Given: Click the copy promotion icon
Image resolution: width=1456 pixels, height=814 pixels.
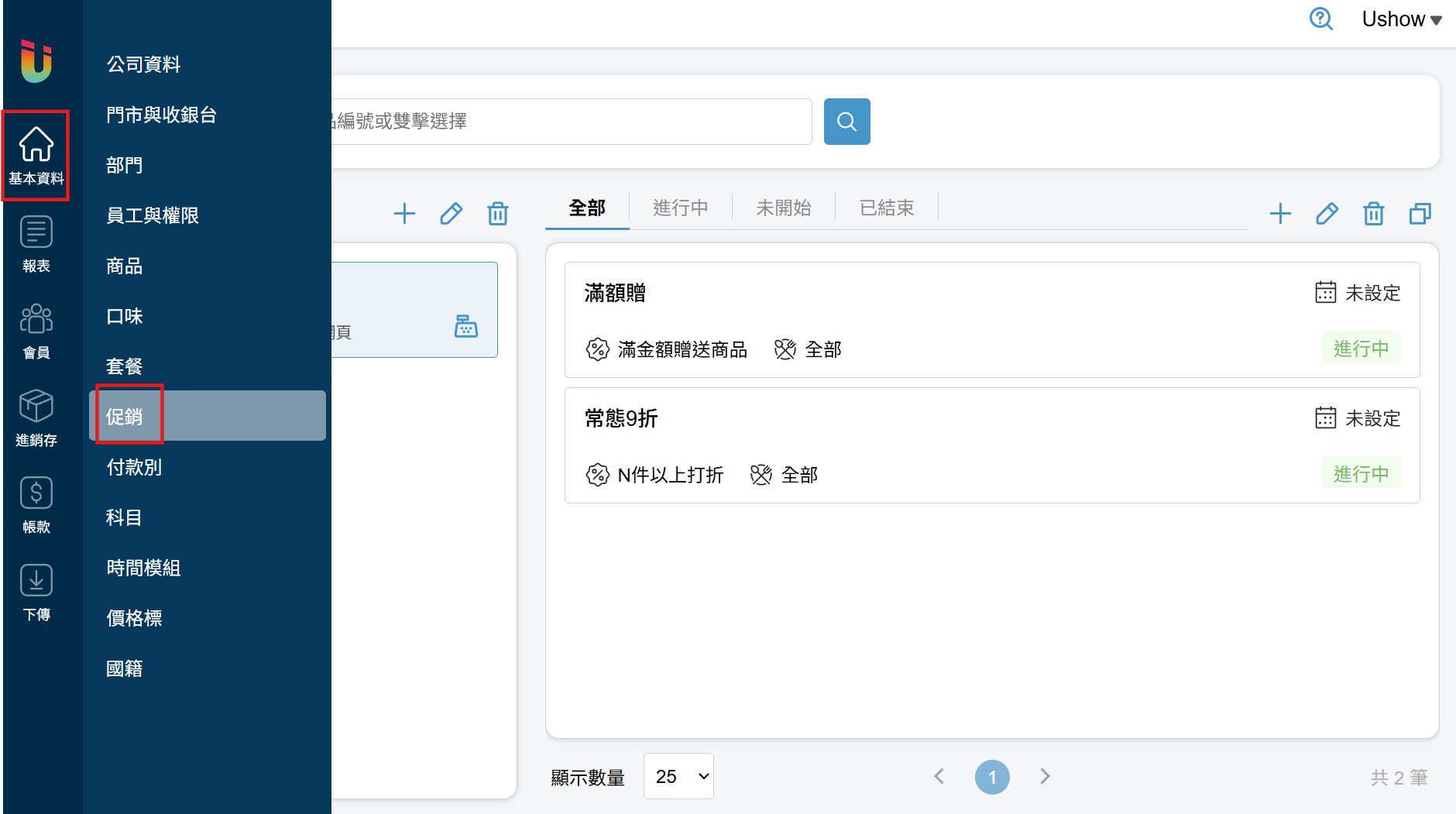Looking at the screenshot, I should coord(1420,214).
